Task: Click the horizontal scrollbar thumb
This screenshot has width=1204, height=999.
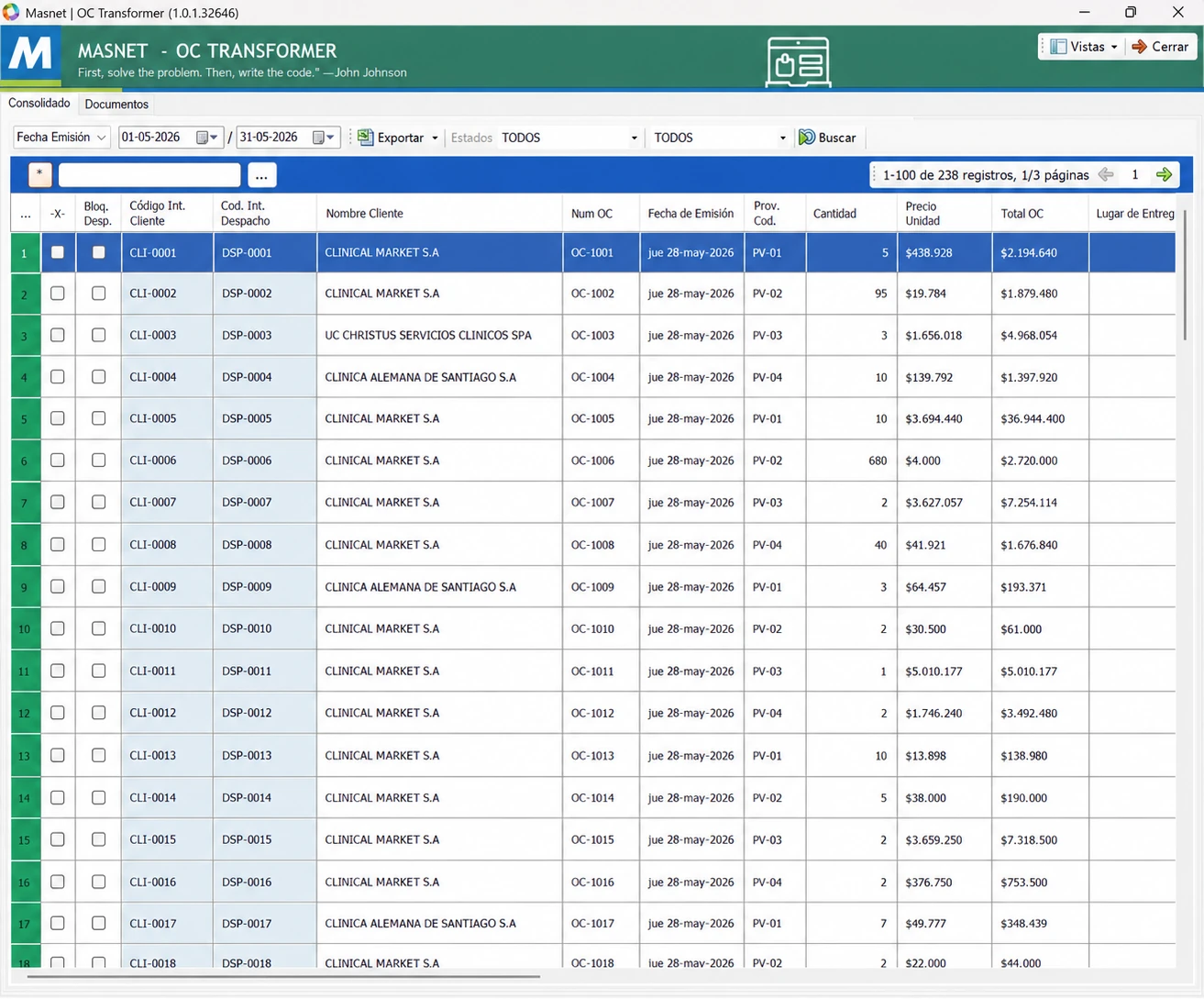Action: click(x=284, y=977)
